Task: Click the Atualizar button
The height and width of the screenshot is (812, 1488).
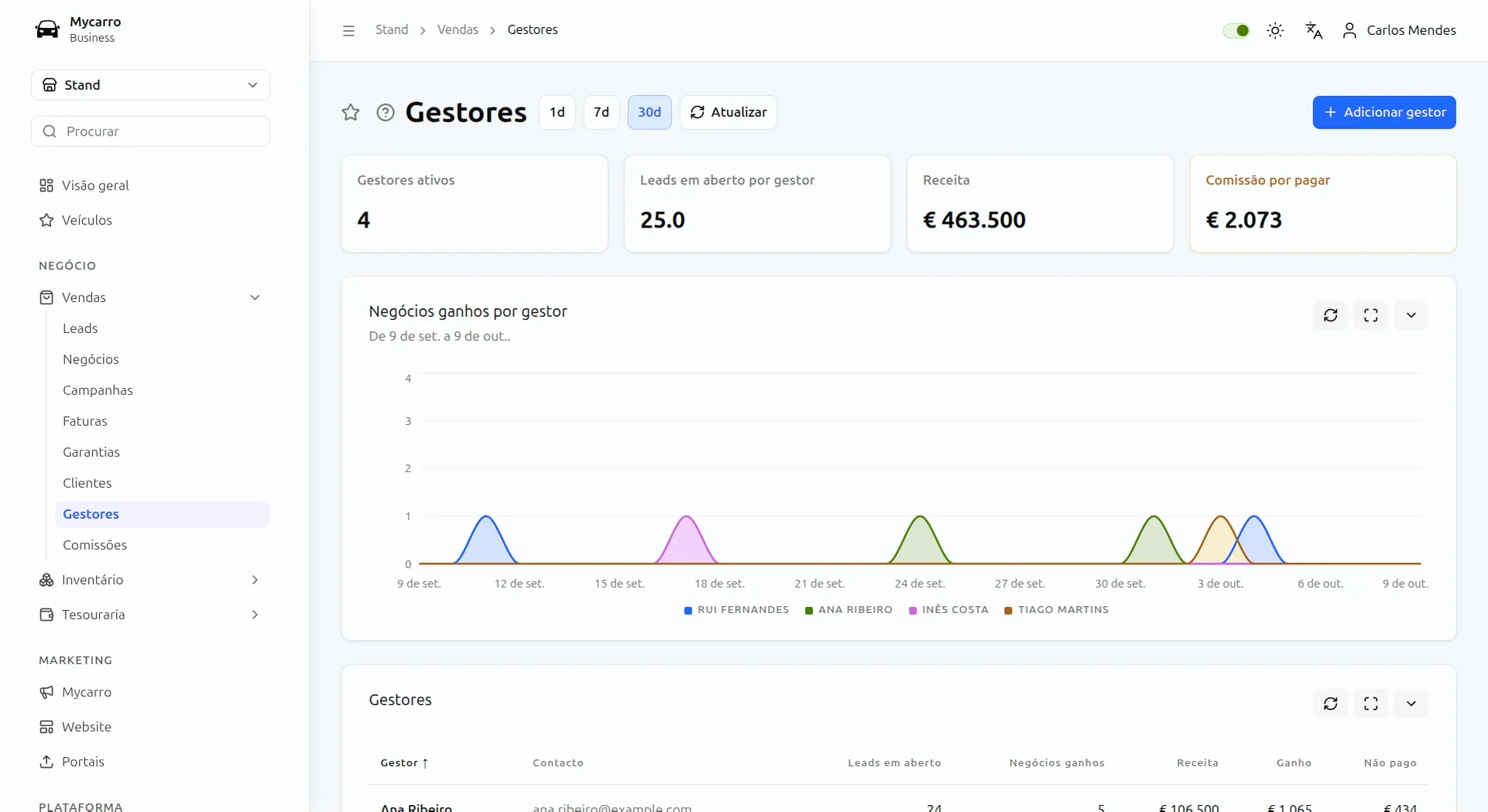Action: (x=729, y=112)
